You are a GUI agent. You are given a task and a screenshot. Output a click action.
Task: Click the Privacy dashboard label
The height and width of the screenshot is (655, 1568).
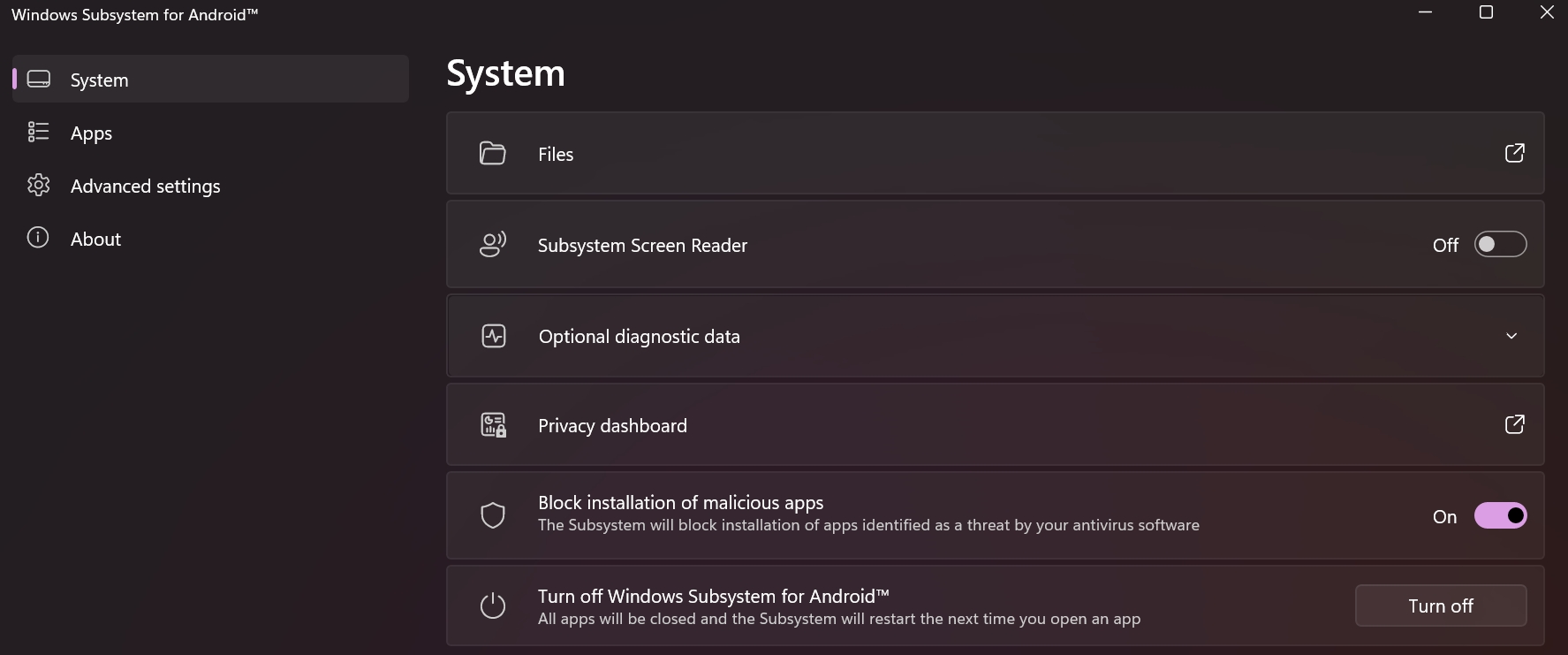coord(612,426)
